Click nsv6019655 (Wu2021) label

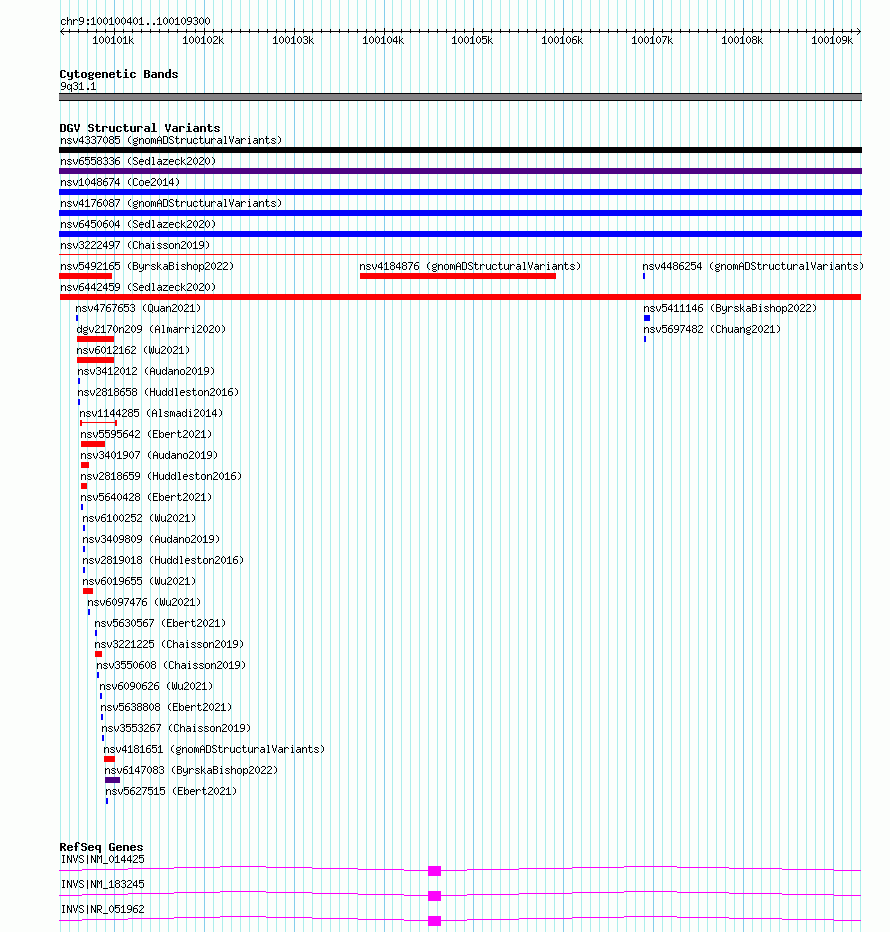[139, 581]
